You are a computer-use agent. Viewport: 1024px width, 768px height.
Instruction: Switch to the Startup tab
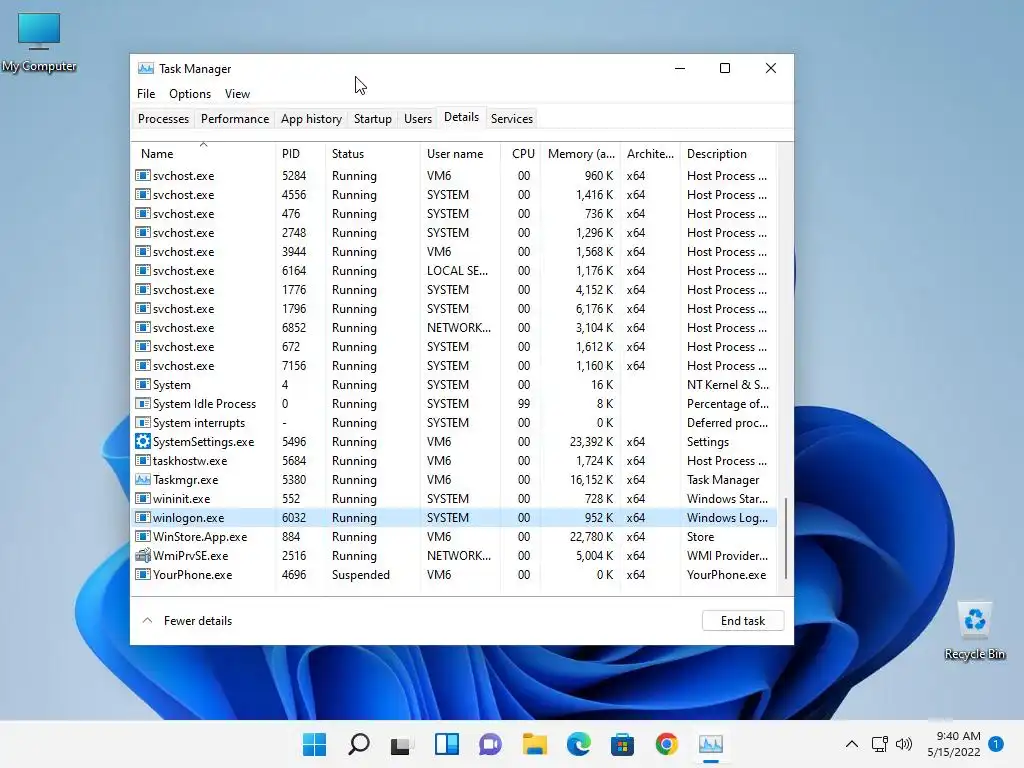tap(372, 118)
